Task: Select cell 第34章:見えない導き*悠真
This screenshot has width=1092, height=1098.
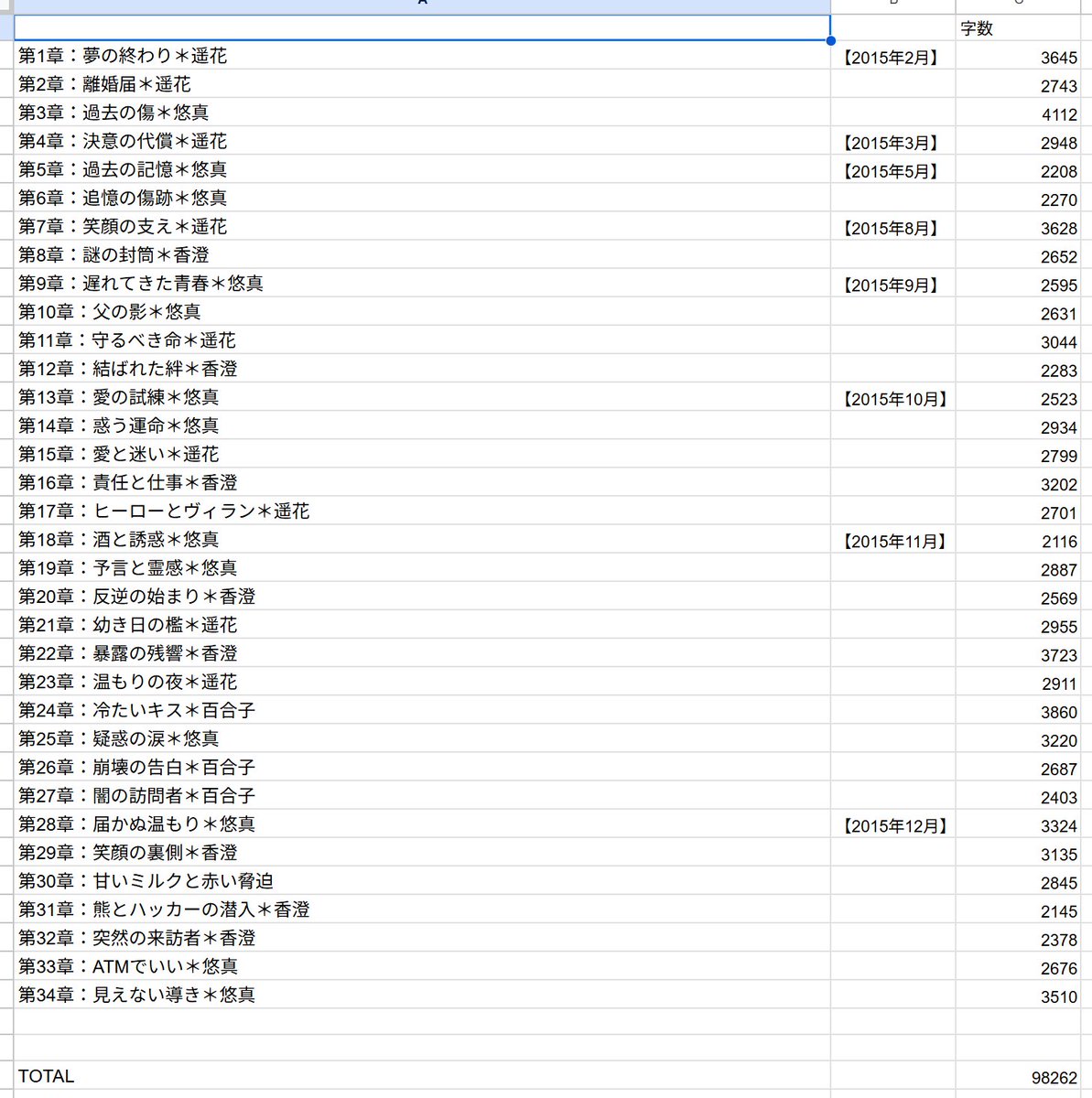Action: coord(422,994)
